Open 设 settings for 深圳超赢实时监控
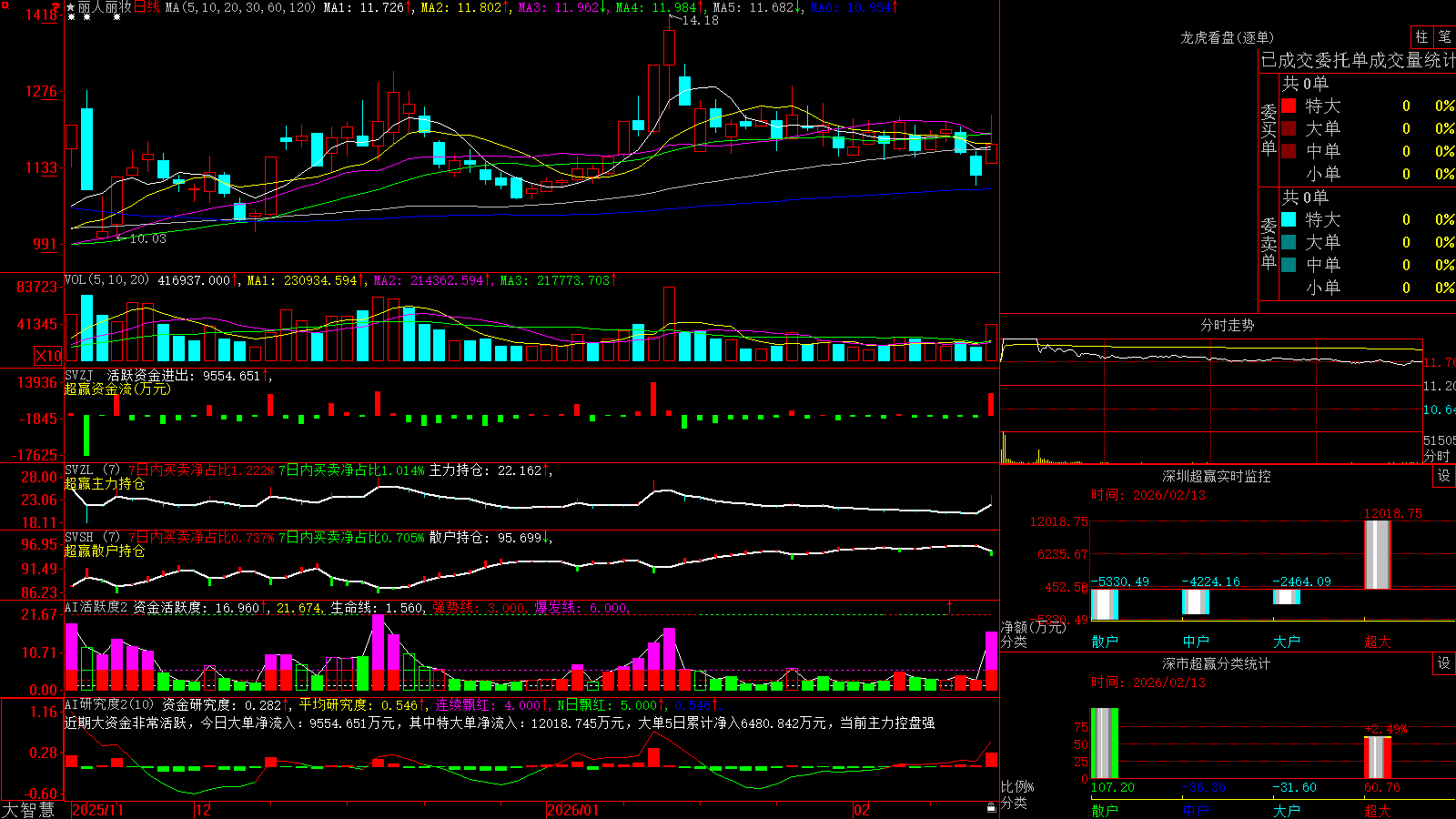1456x819 pixels. [x=1444, y=476]
